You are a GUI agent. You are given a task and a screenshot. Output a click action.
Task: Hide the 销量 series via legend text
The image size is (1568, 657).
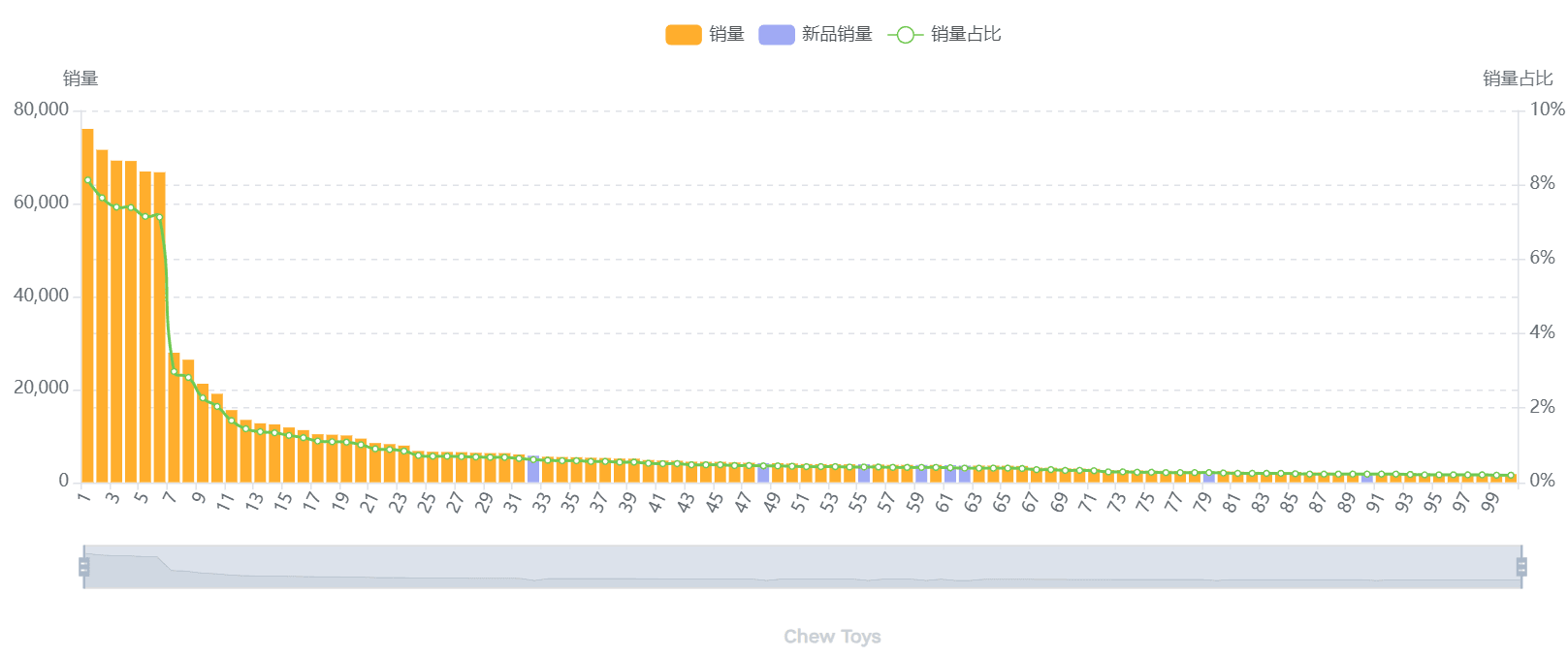tap(726, 35)
